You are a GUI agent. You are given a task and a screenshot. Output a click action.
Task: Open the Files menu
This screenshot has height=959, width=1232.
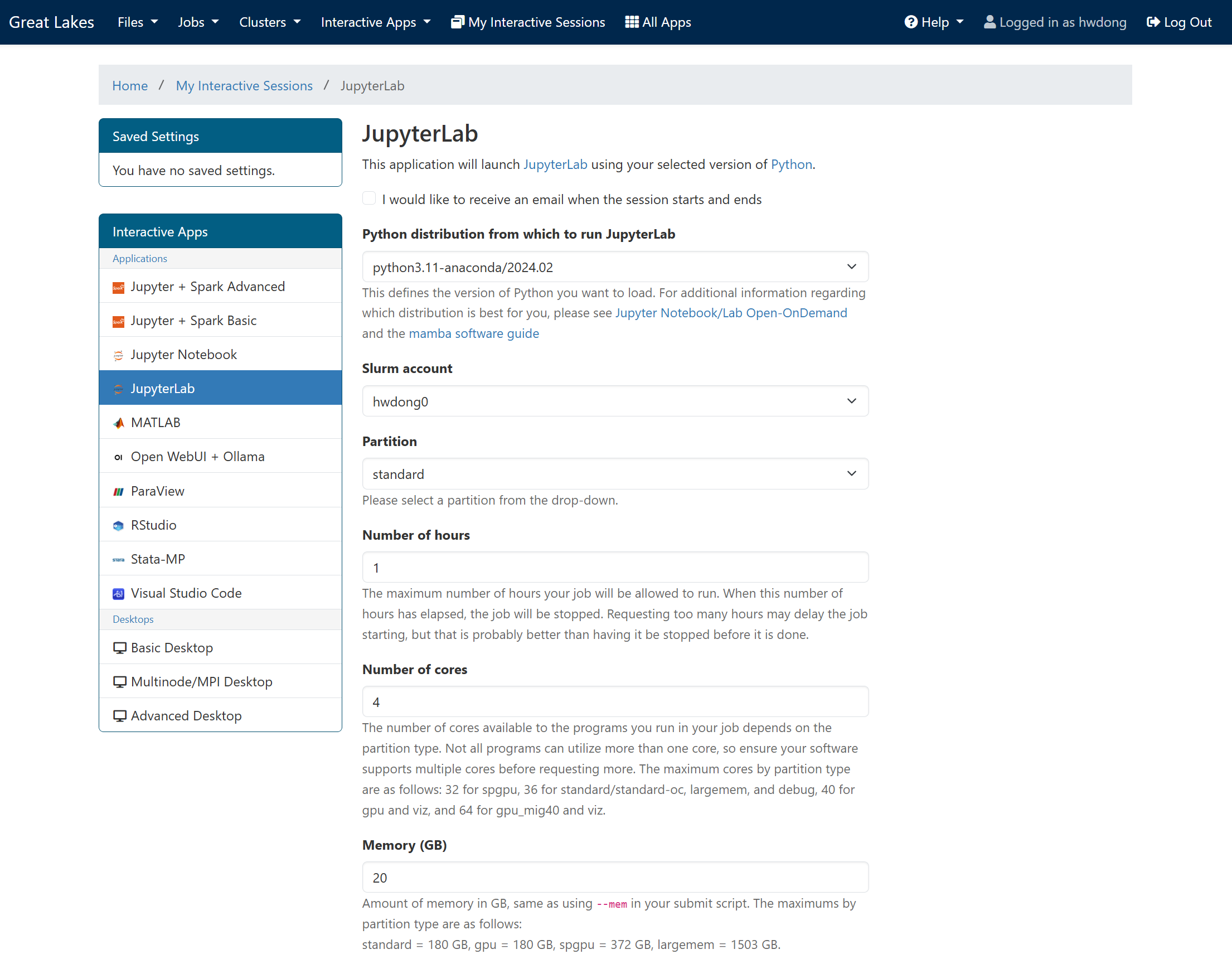point(137,22)
